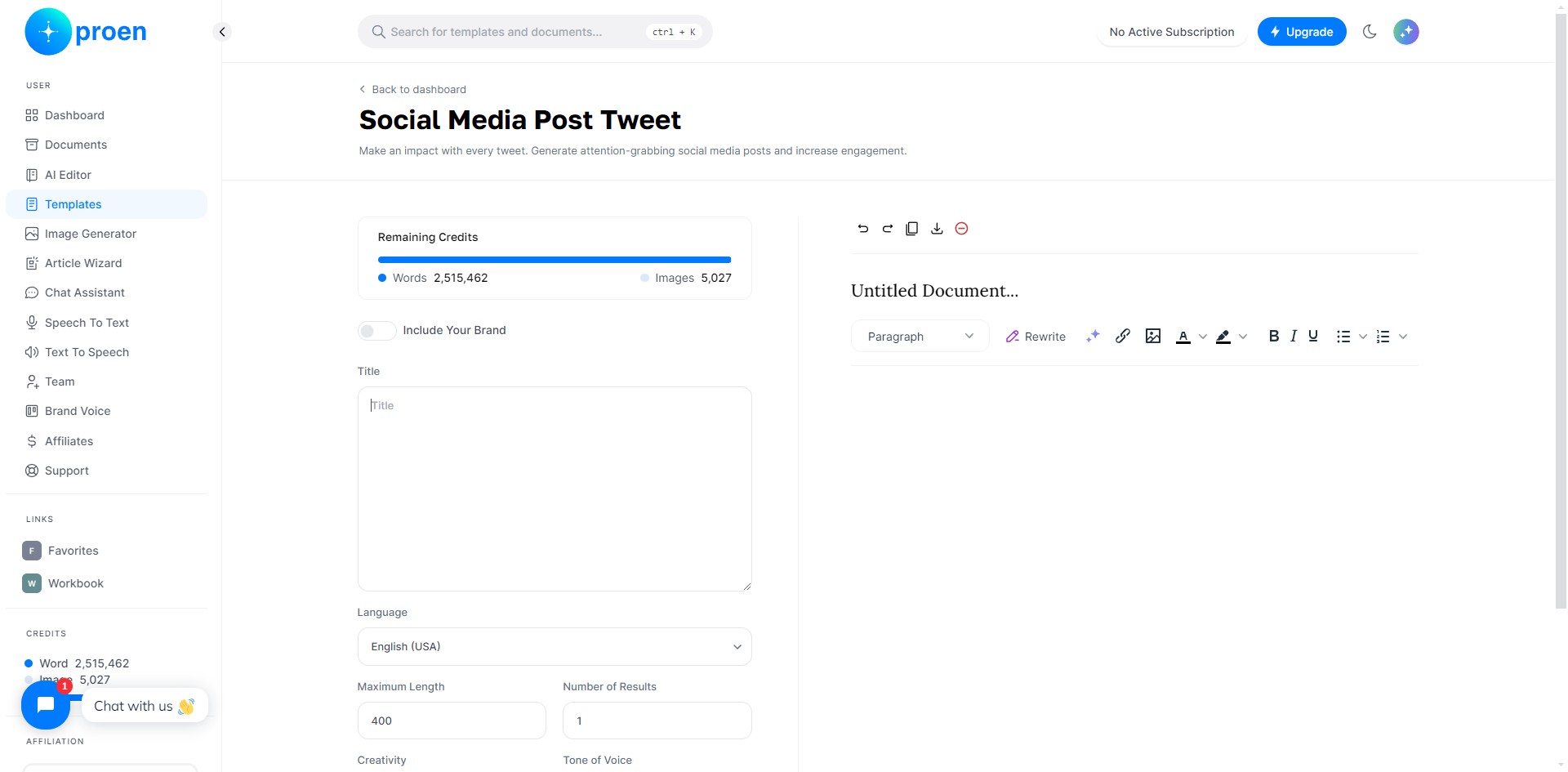Expand text color options arrow
The width and height of the screenshot is (1568, 772).
click(1202, 337)
